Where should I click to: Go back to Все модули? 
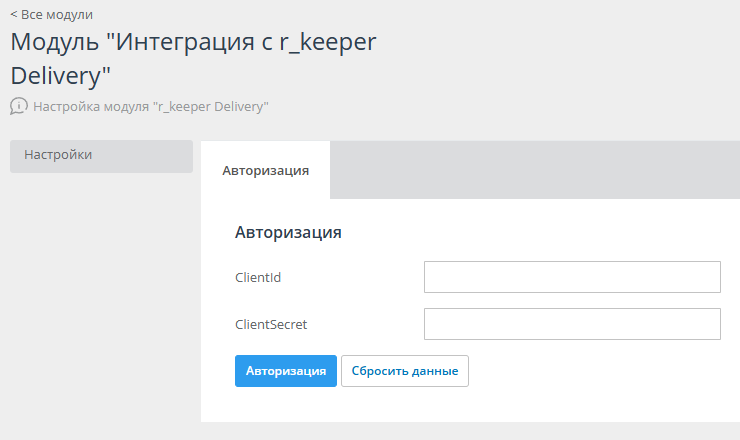(x=52, y=15)
